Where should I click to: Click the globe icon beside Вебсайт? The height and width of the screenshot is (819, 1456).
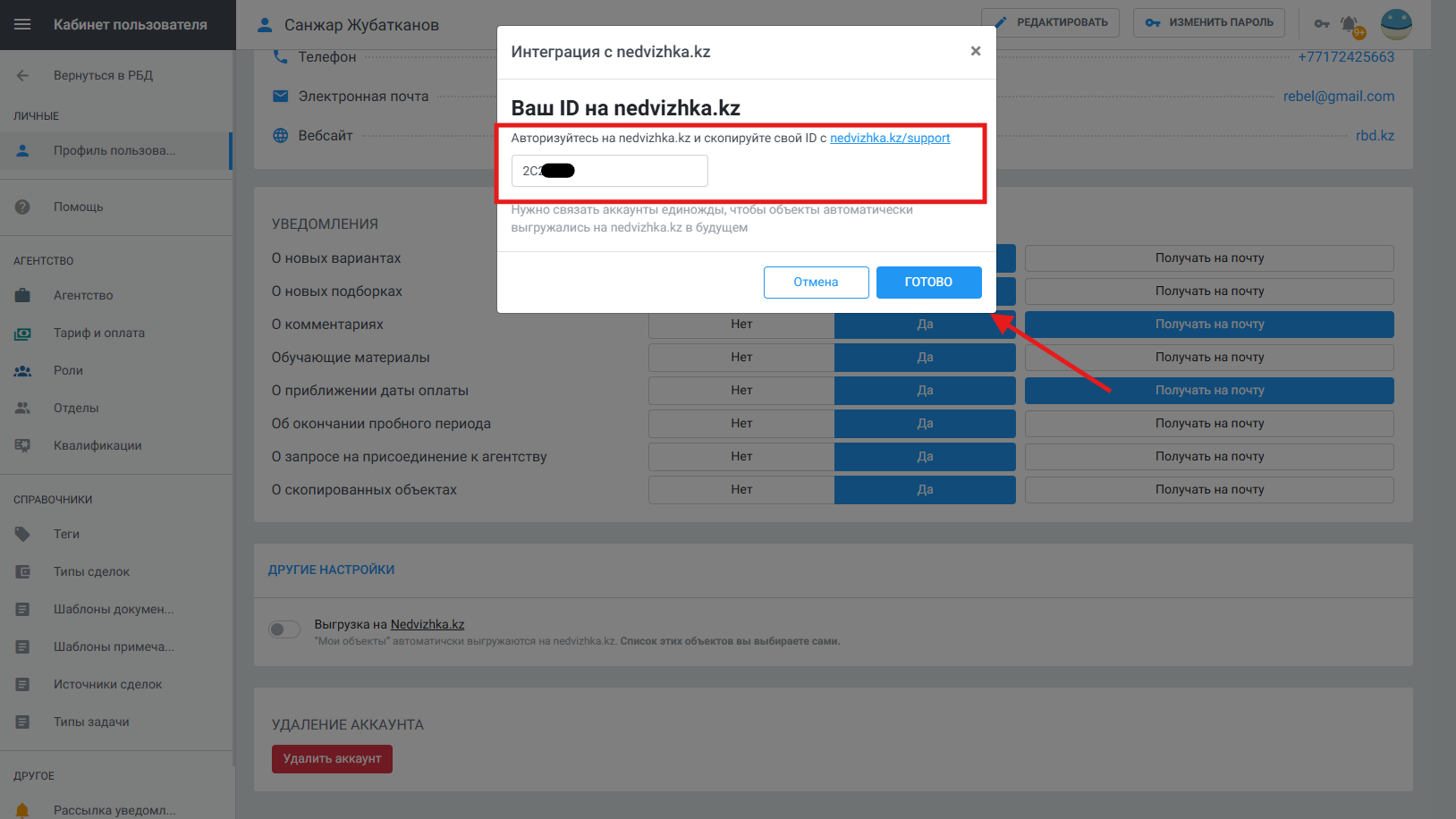click(280, 135)
